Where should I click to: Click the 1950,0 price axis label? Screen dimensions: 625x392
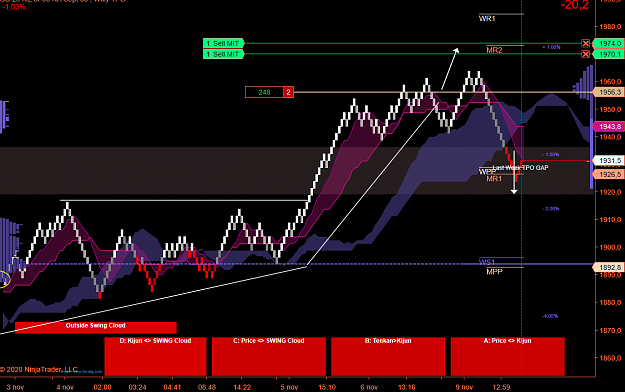pyautogui.click(x=611, y=109)
